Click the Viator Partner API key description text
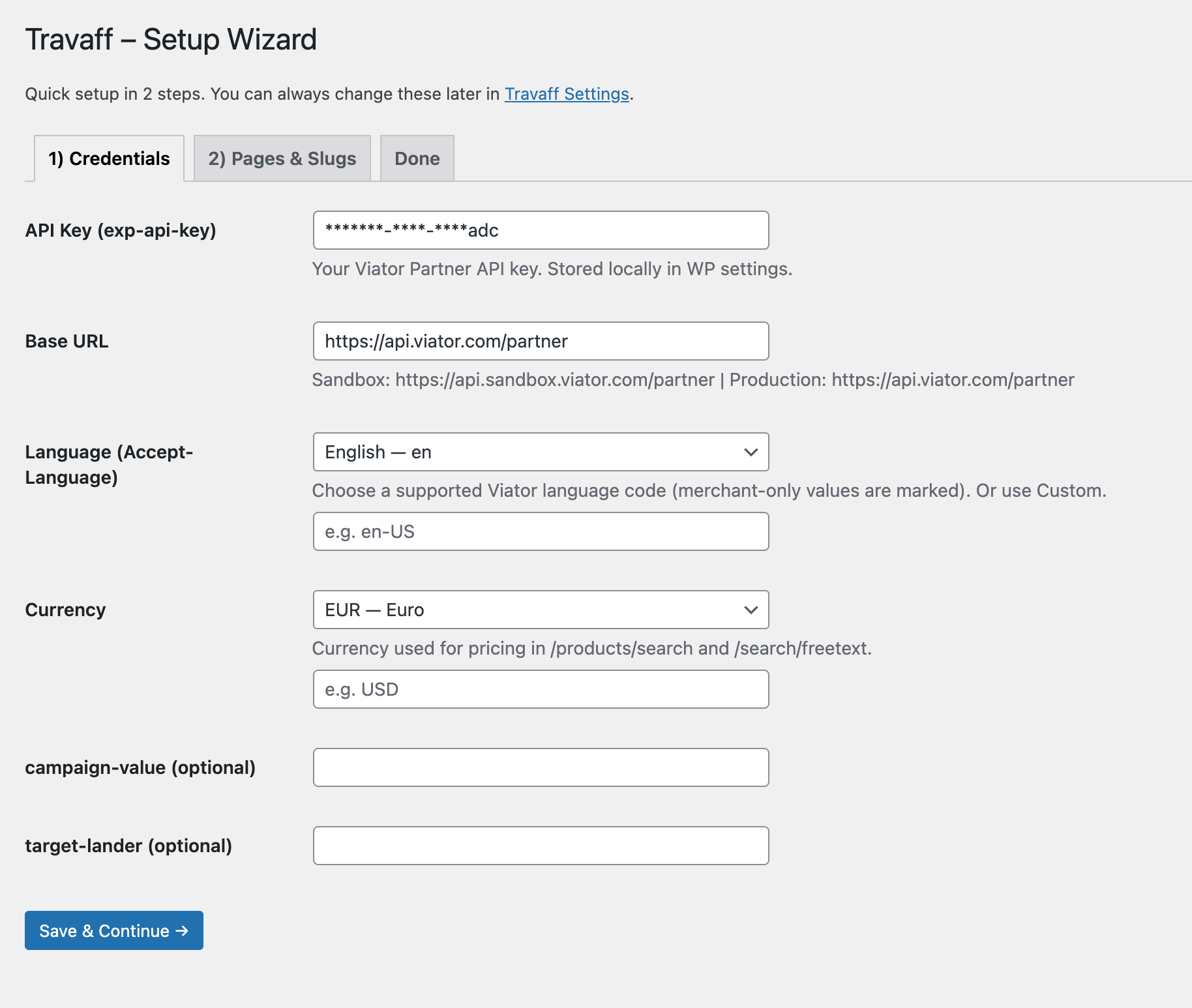The height and width of the screenshot is (1008, 1192). point(552,269)
